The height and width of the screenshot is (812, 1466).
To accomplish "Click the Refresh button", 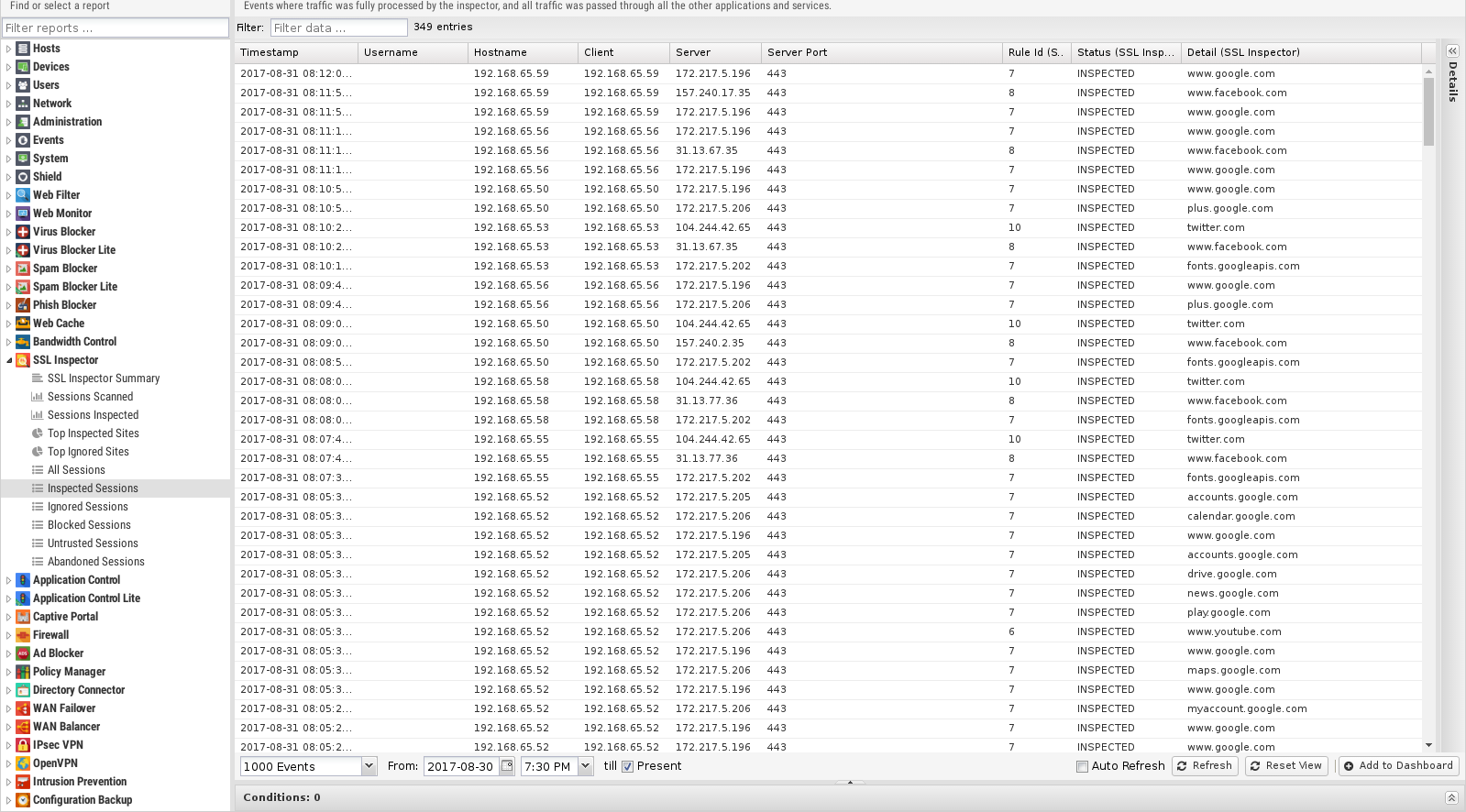I will click(x=1205, y=766).
